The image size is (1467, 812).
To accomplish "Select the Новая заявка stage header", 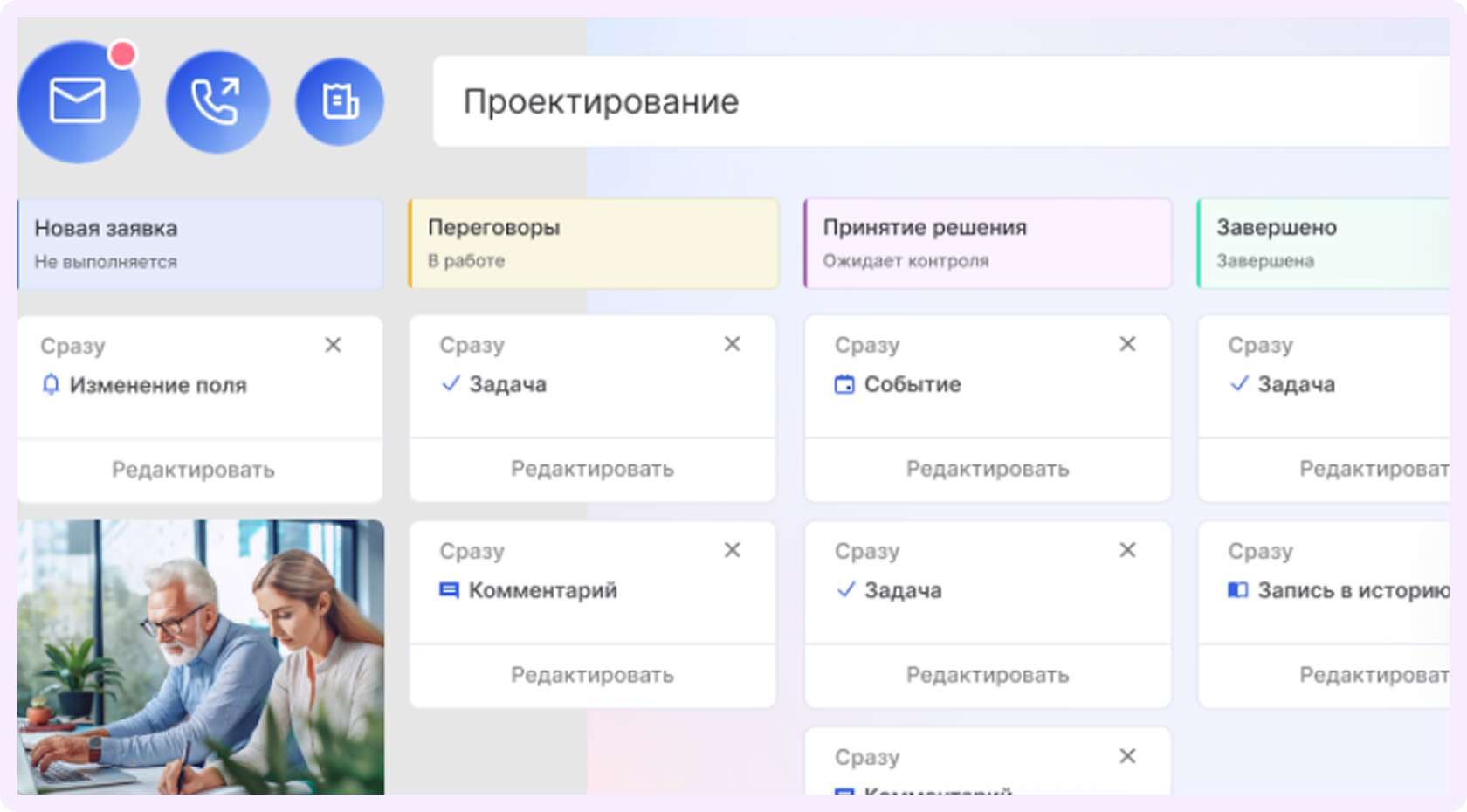I will click(x=200, y=244).
